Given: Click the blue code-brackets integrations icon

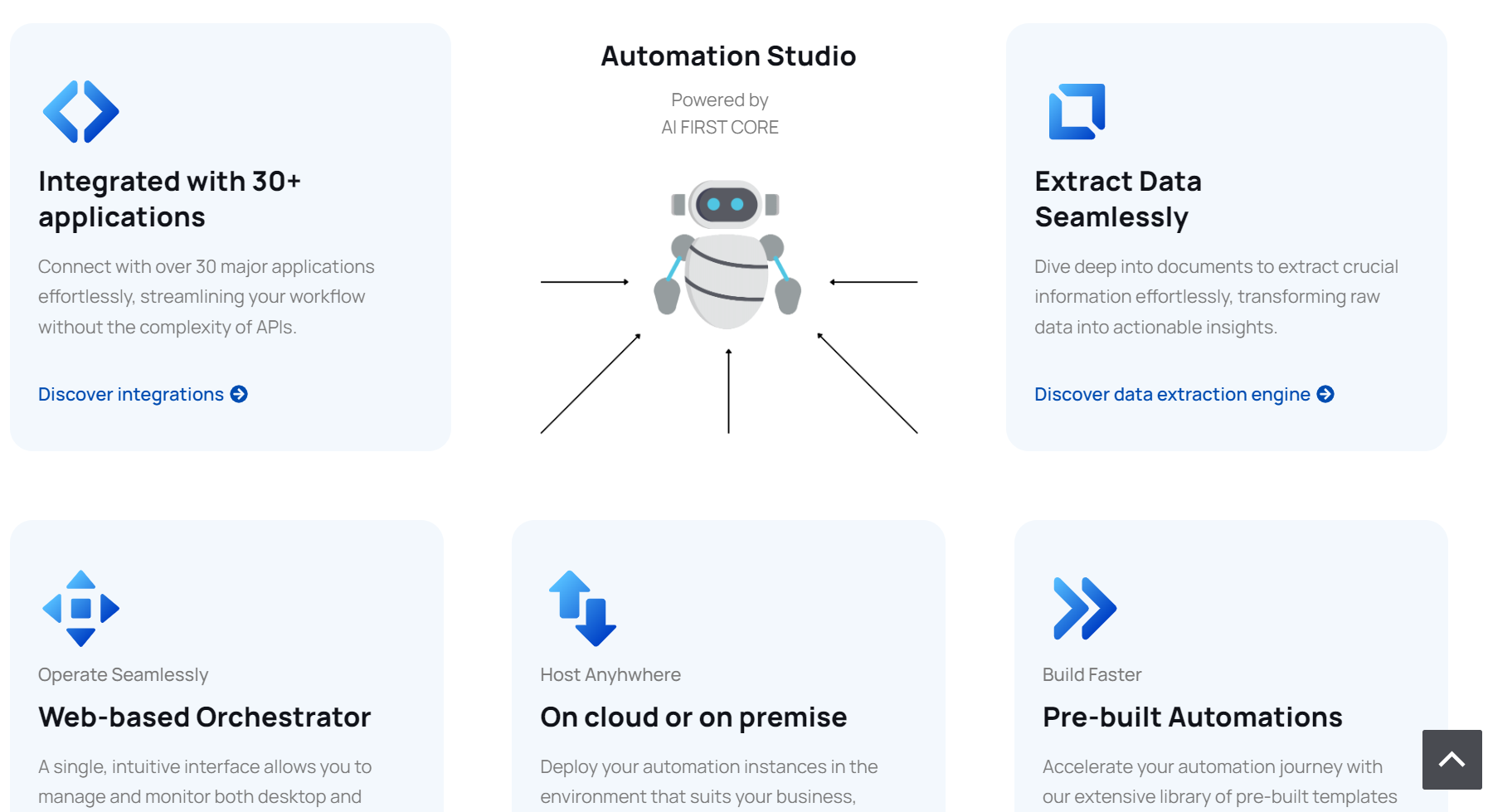Looking at the screenshot, I should (80, 111).
